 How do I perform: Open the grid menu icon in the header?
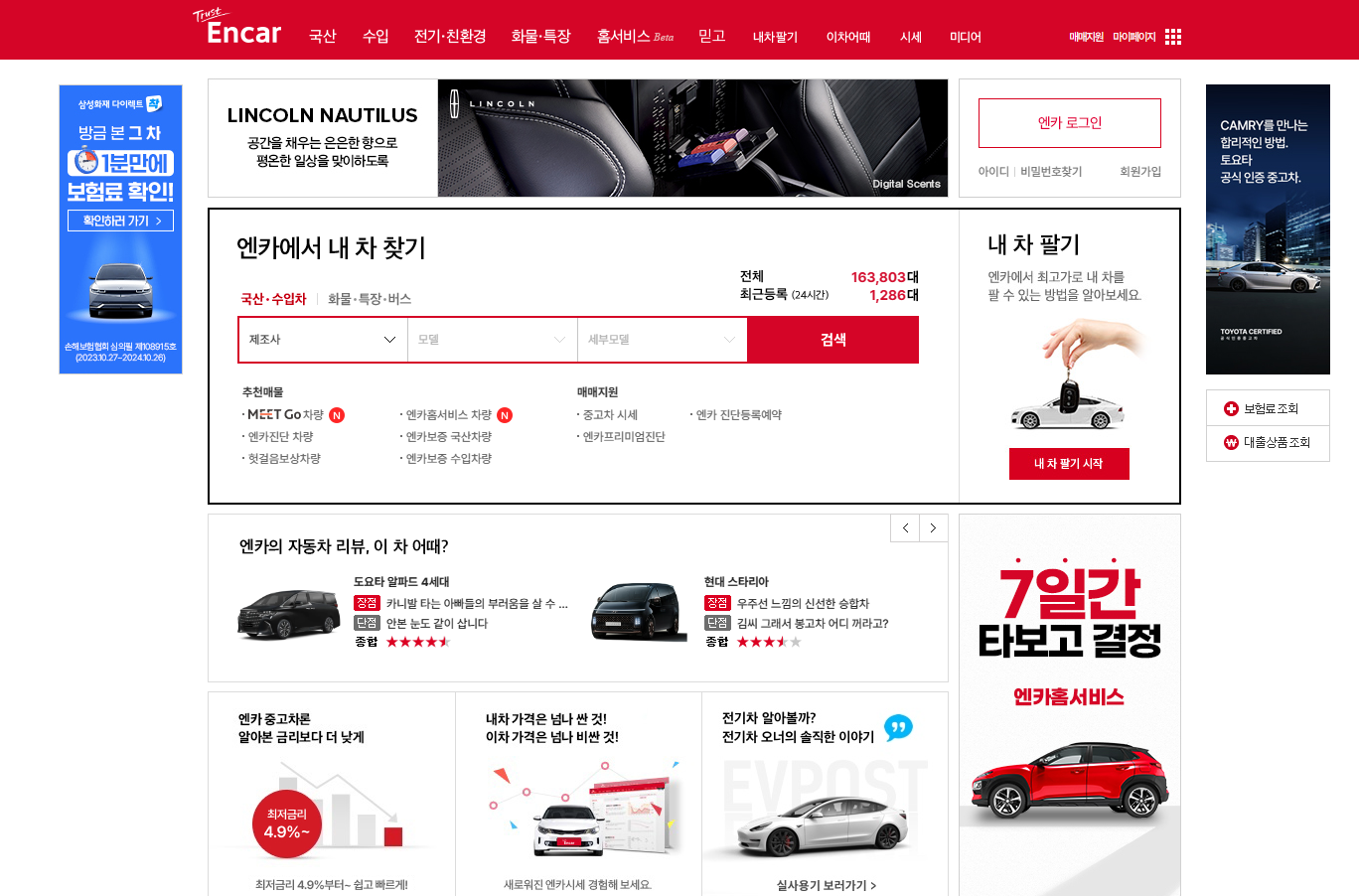tap(1173, 36)
